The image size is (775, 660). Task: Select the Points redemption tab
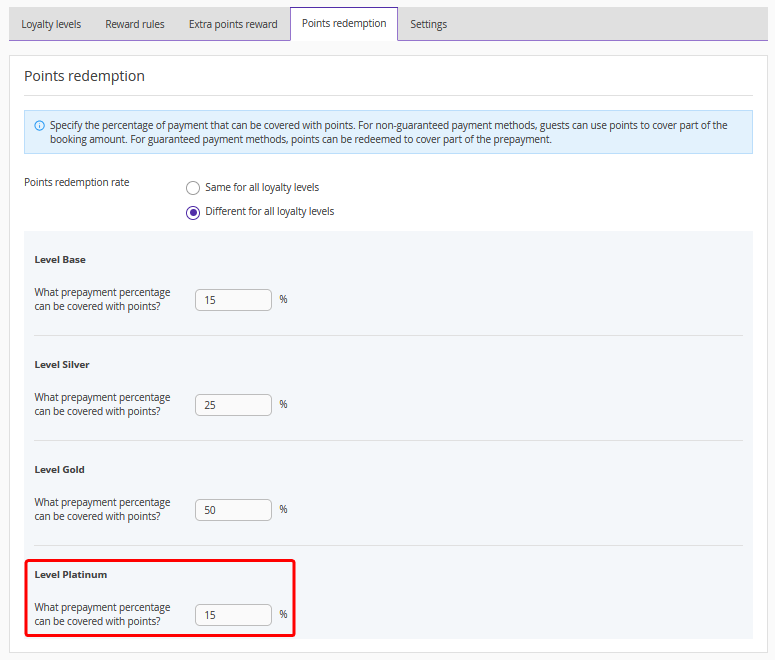344,23
